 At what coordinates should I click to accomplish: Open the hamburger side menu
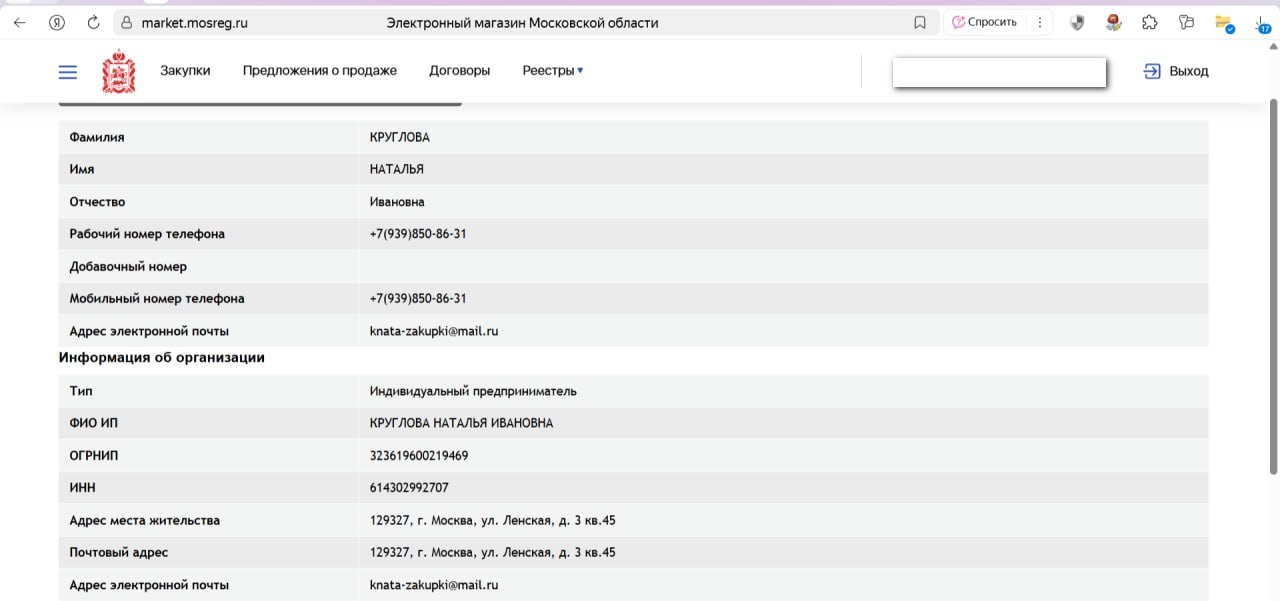pos(68,72)
